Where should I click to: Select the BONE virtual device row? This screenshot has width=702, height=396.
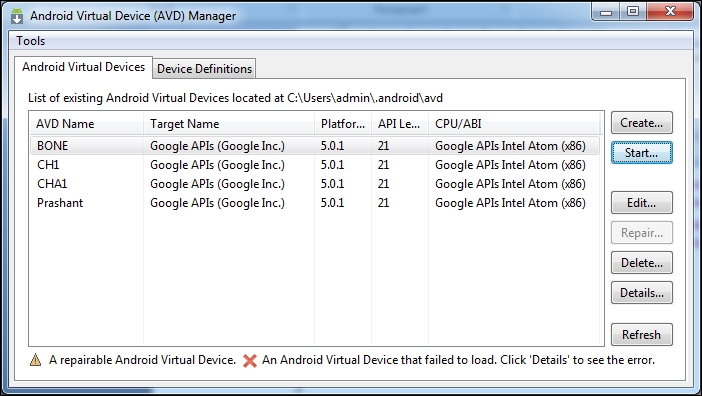(x=315, y=146)
